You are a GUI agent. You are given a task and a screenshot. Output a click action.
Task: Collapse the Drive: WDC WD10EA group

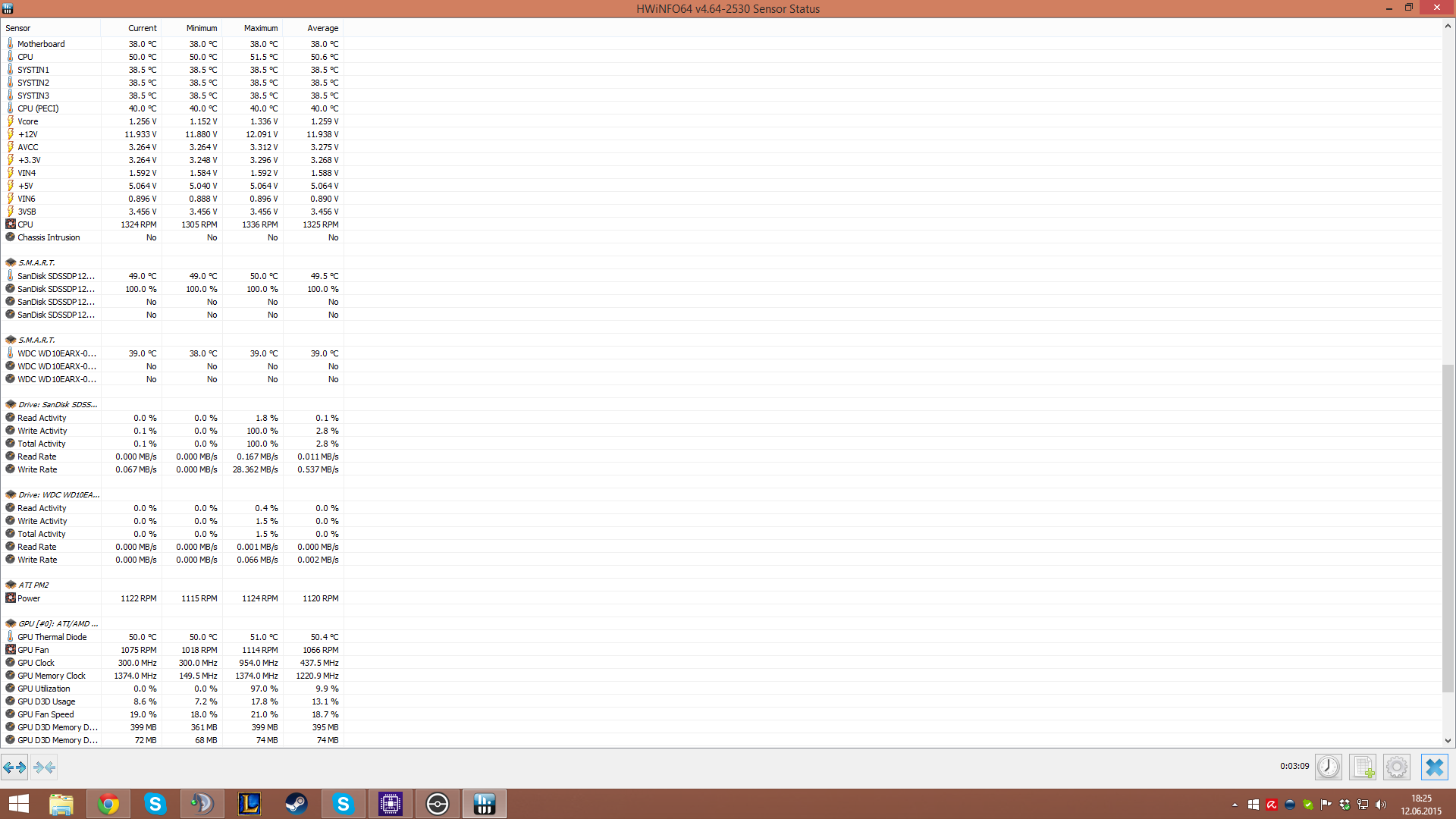pyautogui.click(x=58, y=494)
